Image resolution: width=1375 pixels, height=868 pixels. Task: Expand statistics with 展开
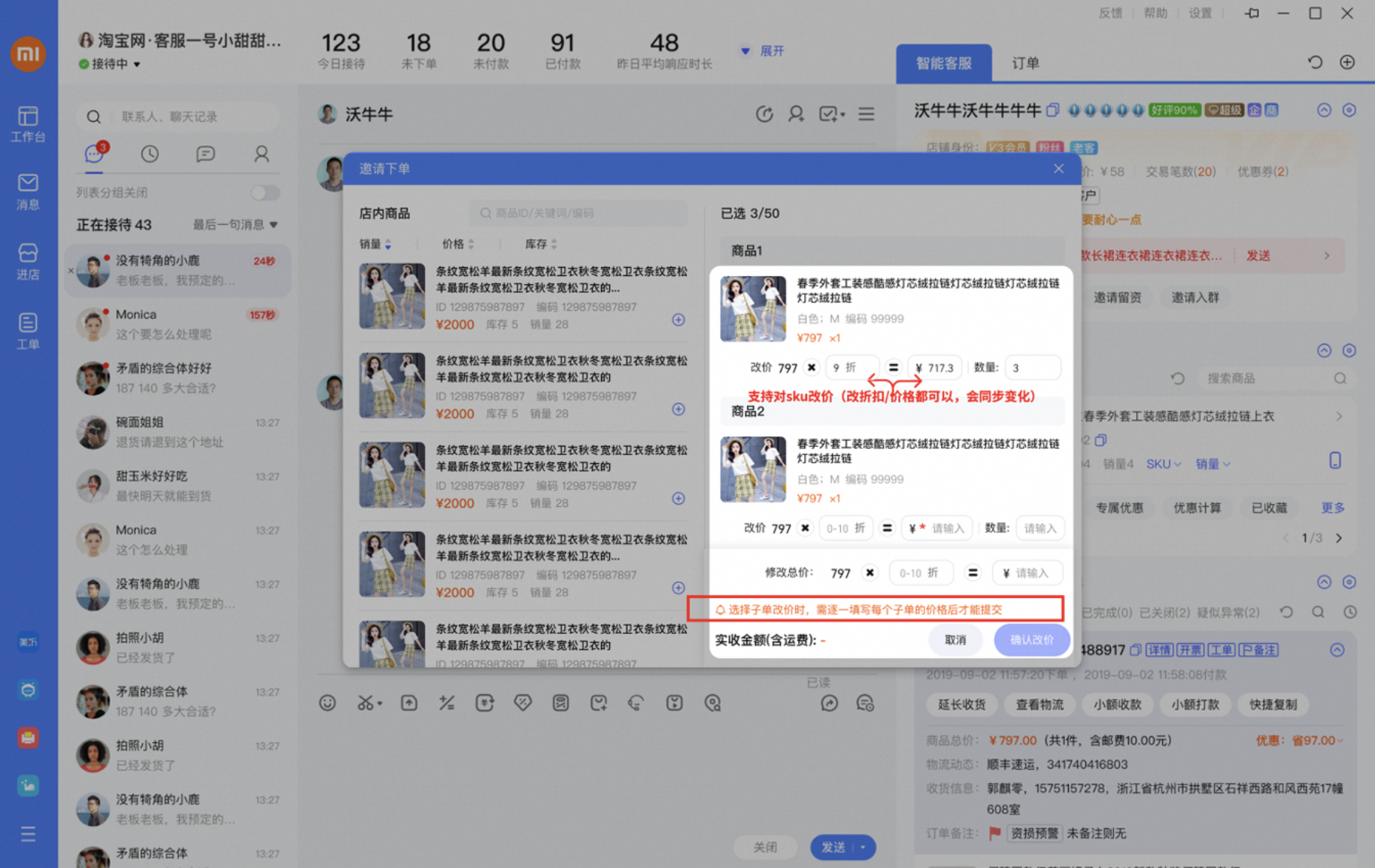point(763,51)
